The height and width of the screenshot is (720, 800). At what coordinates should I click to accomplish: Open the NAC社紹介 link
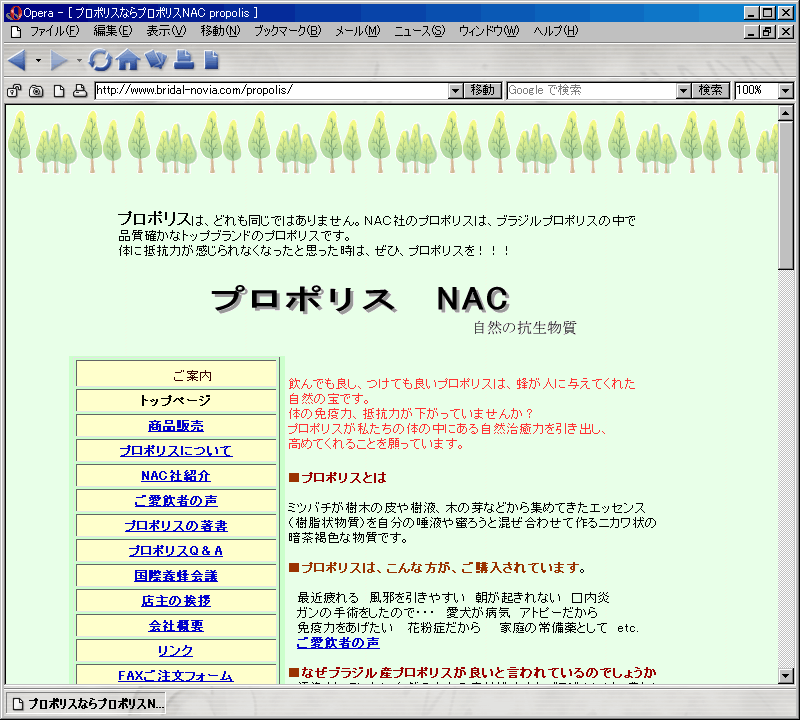176,476
